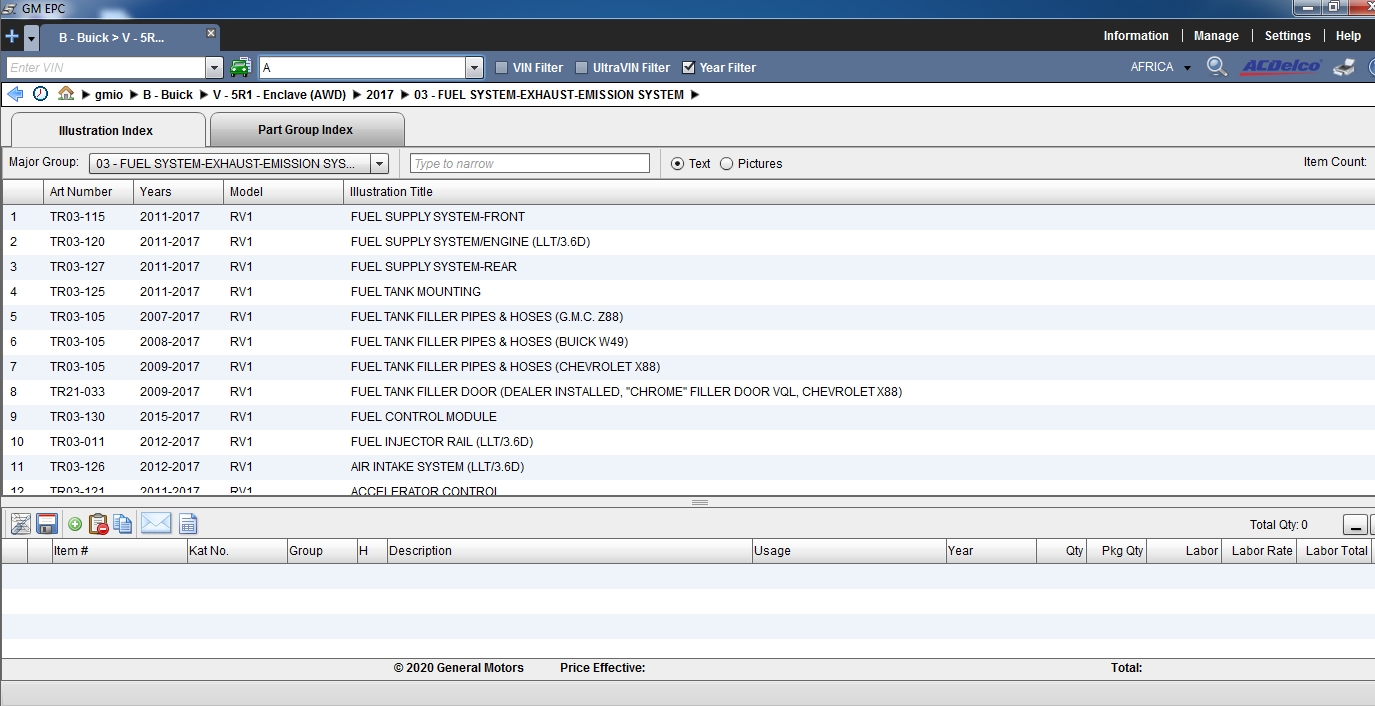Sort by the Description column header
The width and height of the screenshot is (1375, 706).
coord(568,551)
